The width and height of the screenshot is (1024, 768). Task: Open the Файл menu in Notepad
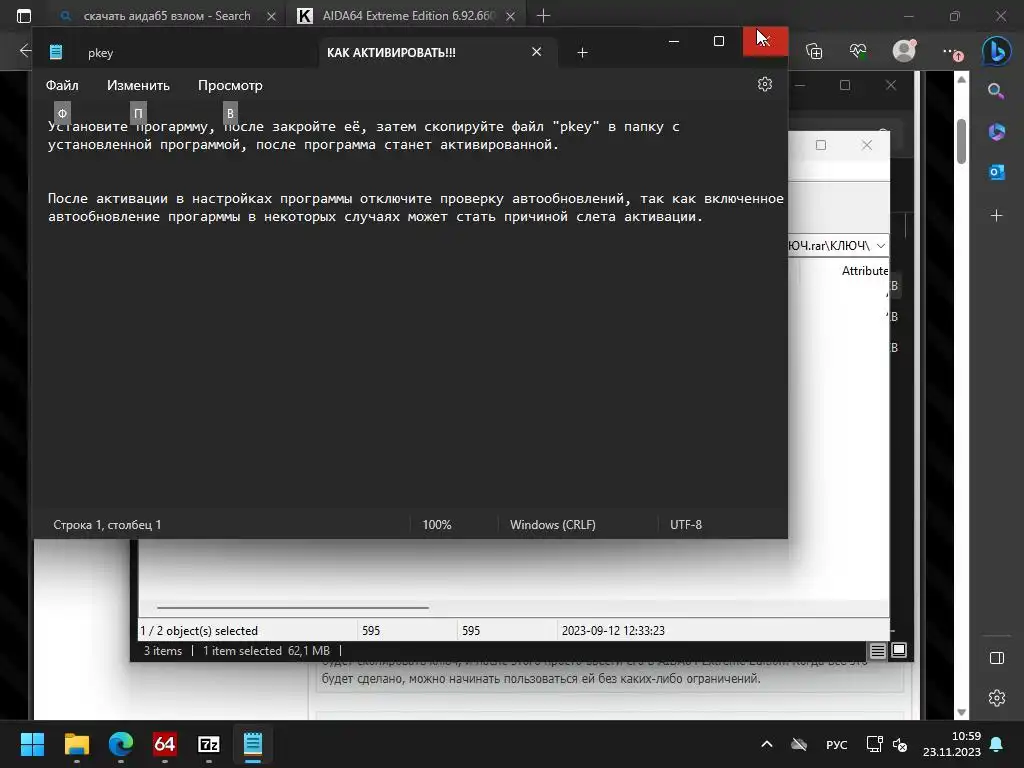point(62,86)
